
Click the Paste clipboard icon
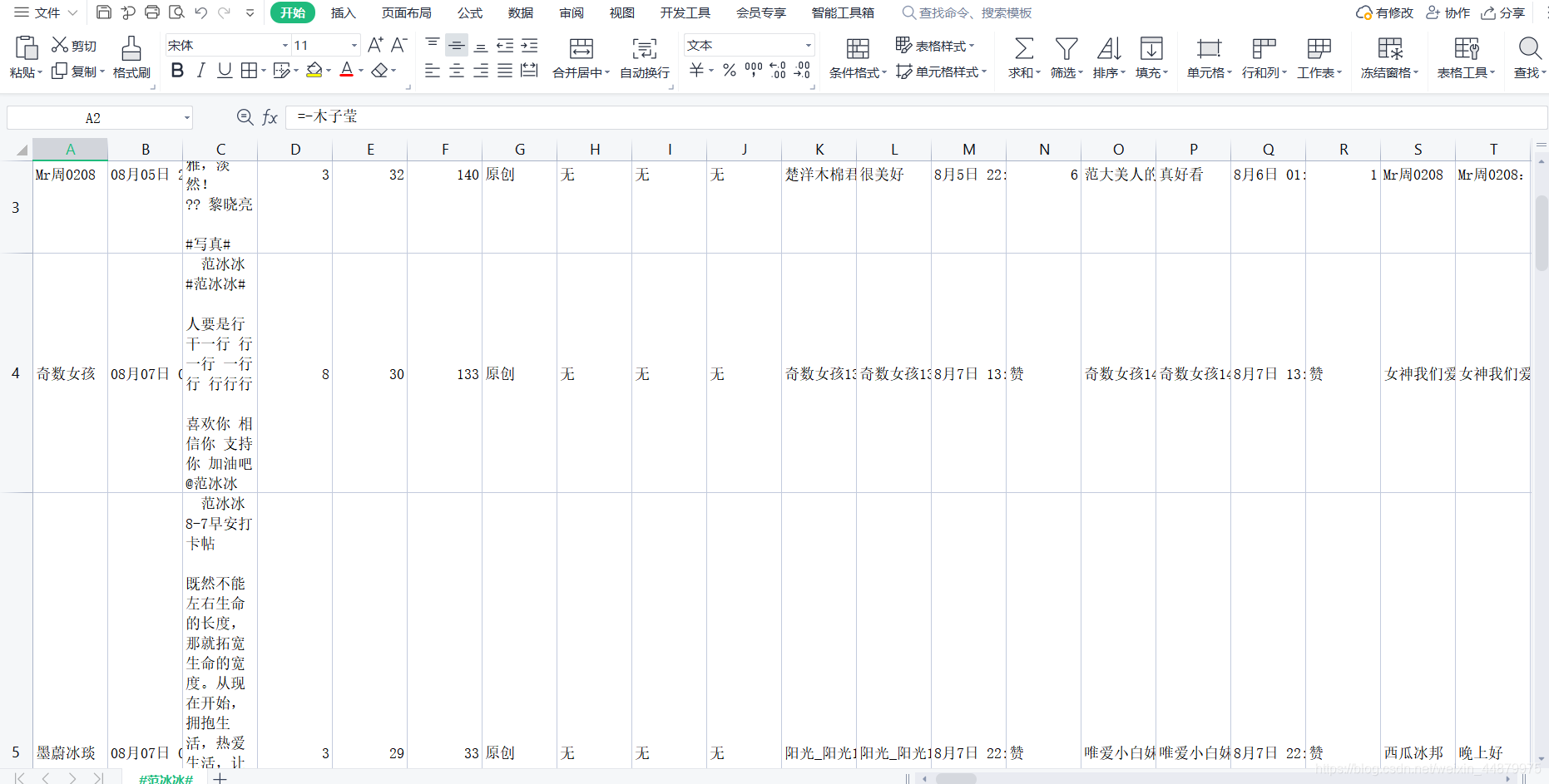pyautogui.click(x=27, y=47)
